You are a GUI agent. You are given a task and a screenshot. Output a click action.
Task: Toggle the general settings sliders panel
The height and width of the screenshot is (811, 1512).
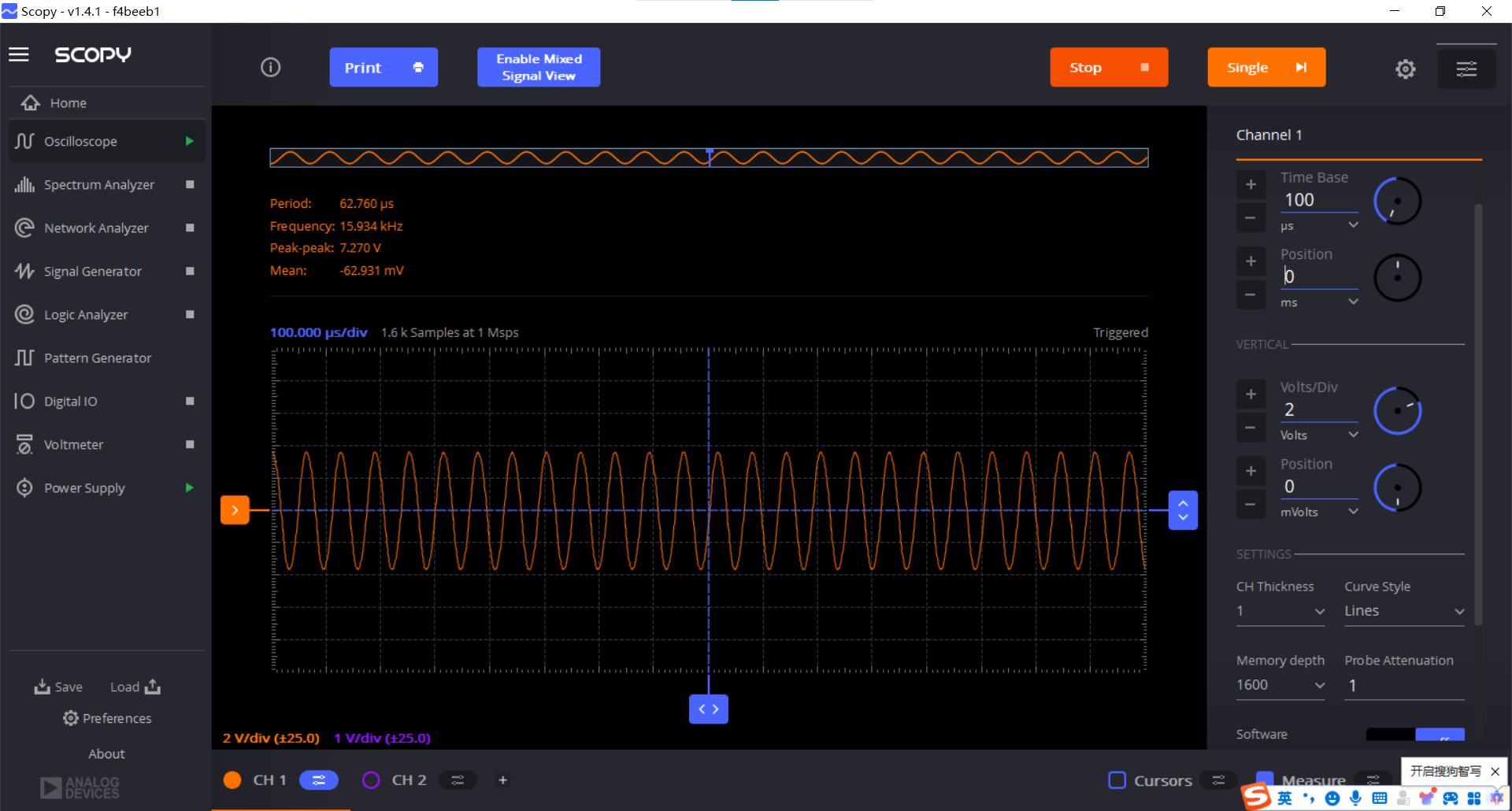tap(1466, 69)
